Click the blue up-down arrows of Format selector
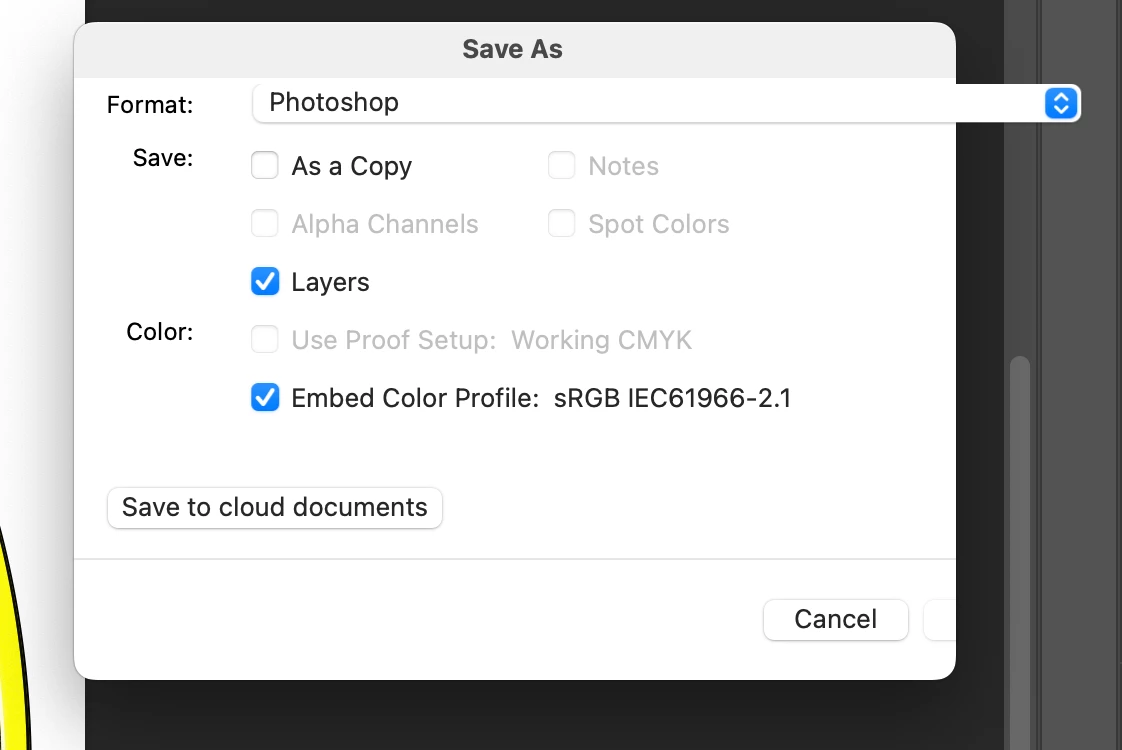 pos(1060,103)
